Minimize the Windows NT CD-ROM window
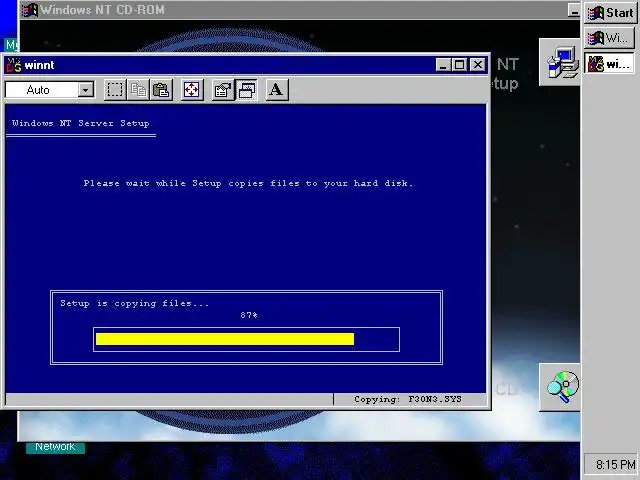Screen dimensions: 640x480 [574, 11]
